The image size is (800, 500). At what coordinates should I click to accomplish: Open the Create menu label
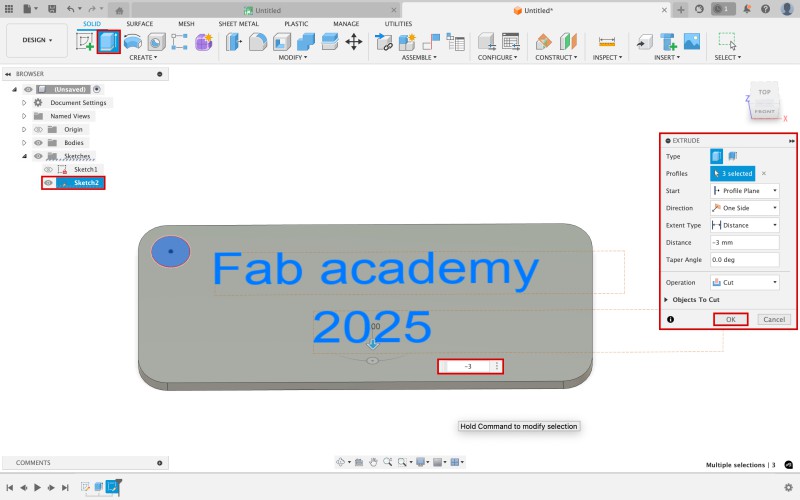coord(143,58)
